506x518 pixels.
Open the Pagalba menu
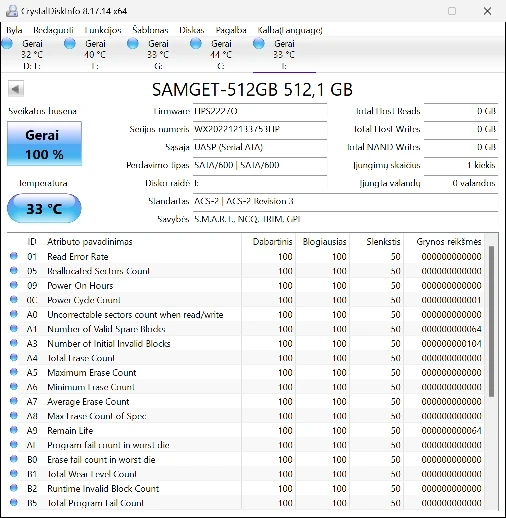(231, 30)
